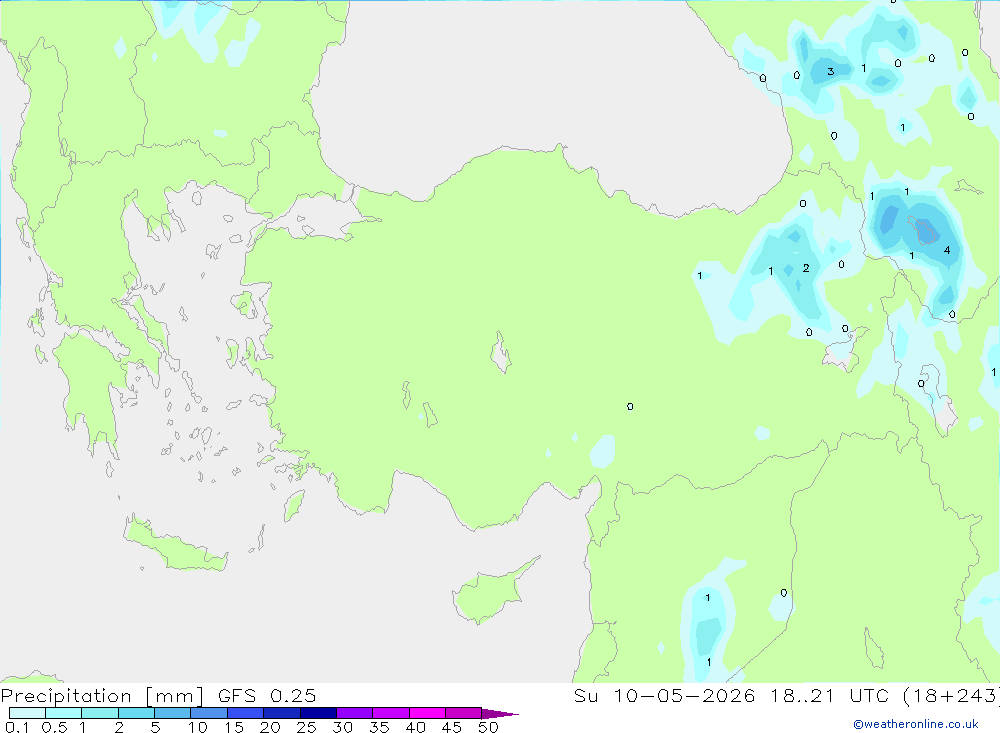This screenshot has height=733, width=1000.
Task: Click the legend label '40'
Action: (416, 727)
